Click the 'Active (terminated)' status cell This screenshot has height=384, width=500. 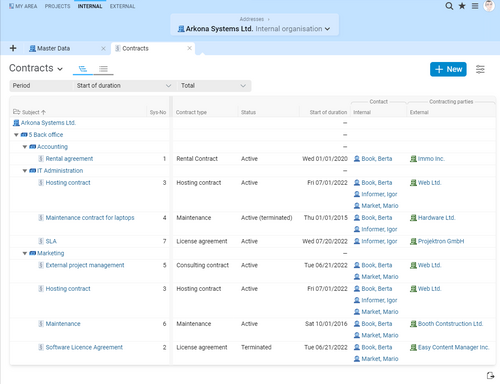(267, 218)
